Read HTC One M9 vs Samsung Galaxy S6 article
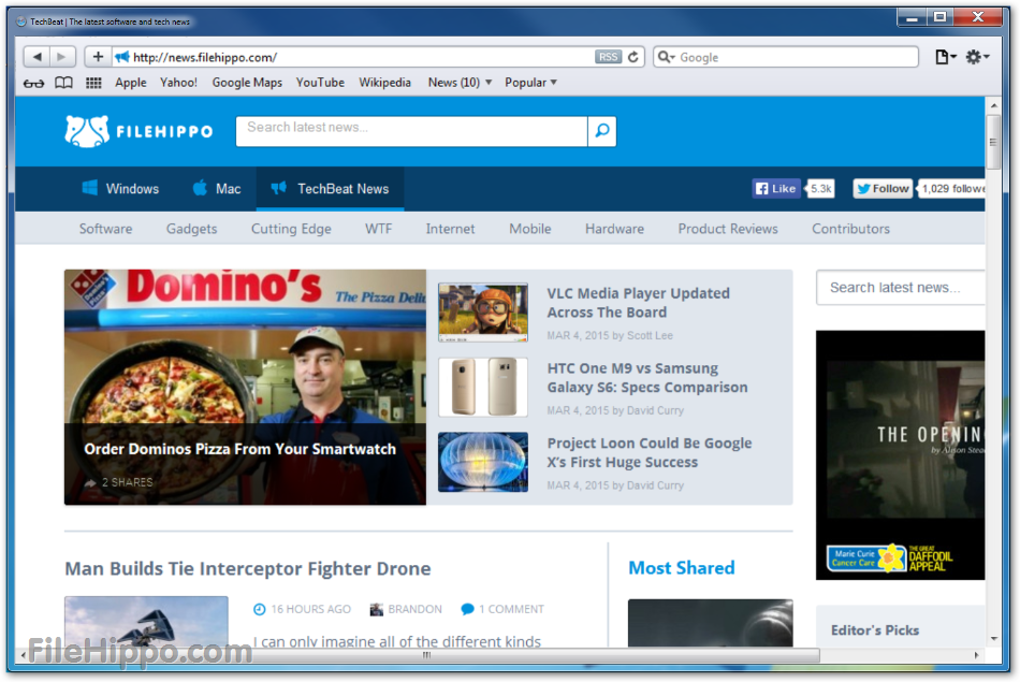The image size is (1020, 682). [x=647, y=377]
